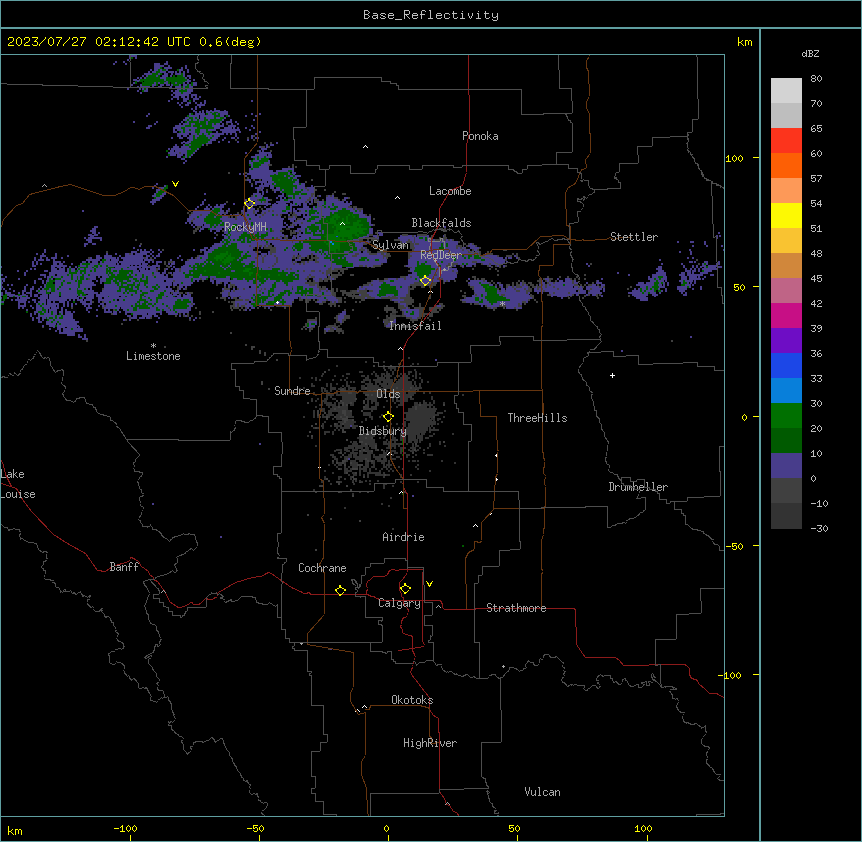Click the Didsbury label
862x842 pixels.
pyautogui.click(x=383, y=431)
